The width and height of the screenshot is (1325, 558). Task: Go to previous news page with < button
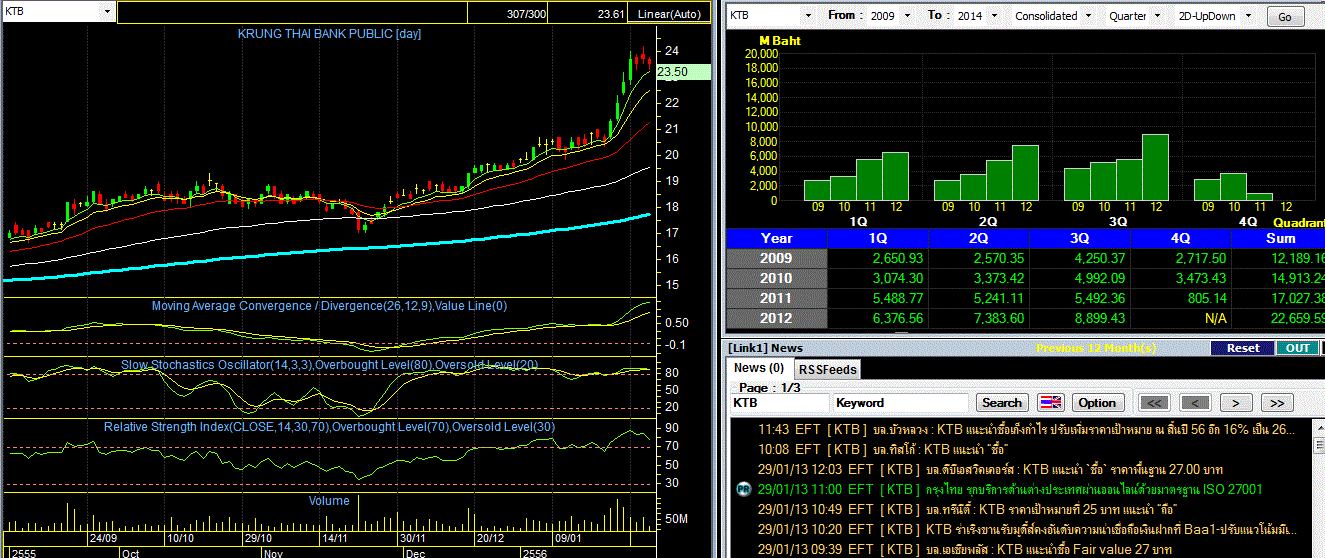coord(1195,403)
